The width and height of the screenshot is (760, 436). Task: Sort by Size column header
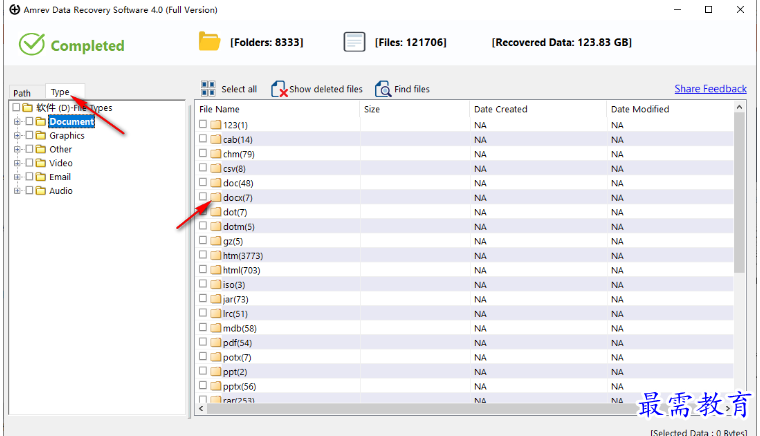414,109
